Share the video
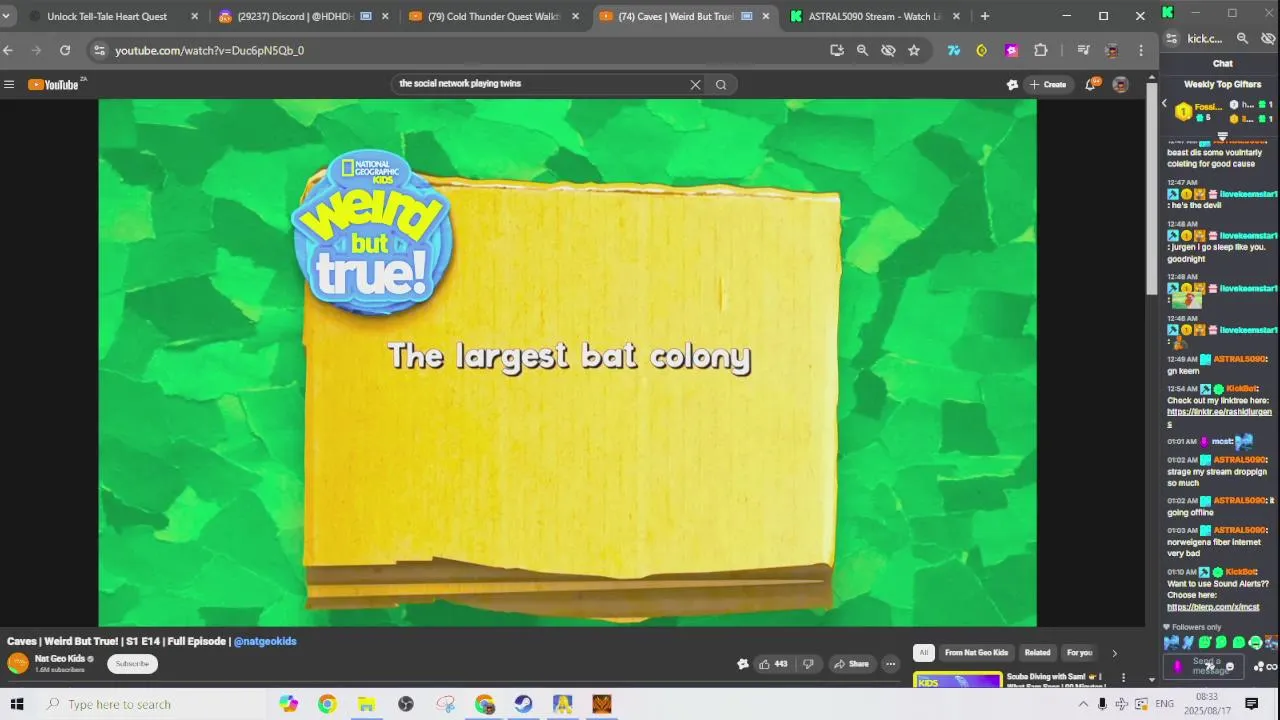 [x=852, y=664]
